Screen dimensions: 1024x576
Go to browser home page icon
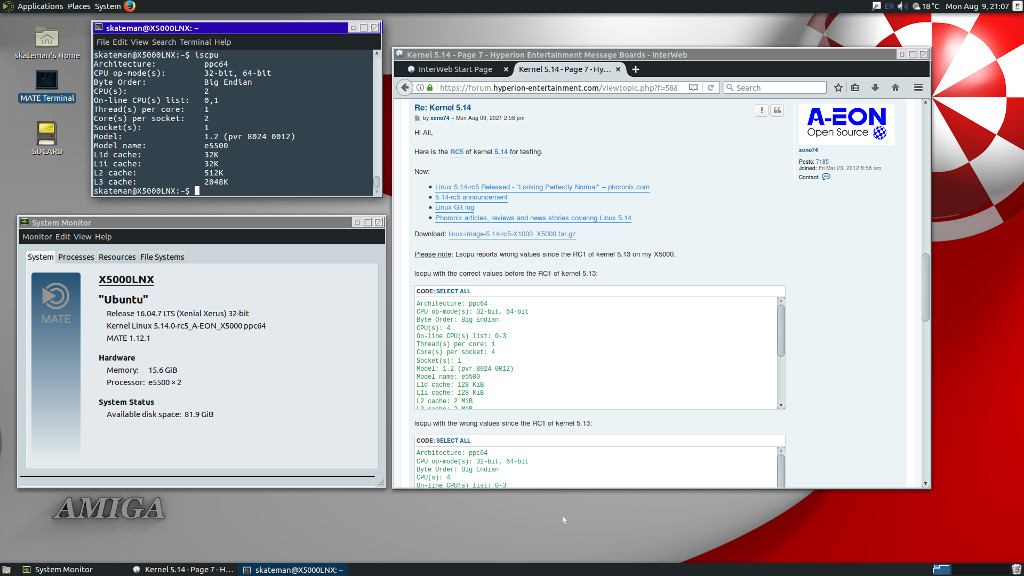(x=895, y=88)
